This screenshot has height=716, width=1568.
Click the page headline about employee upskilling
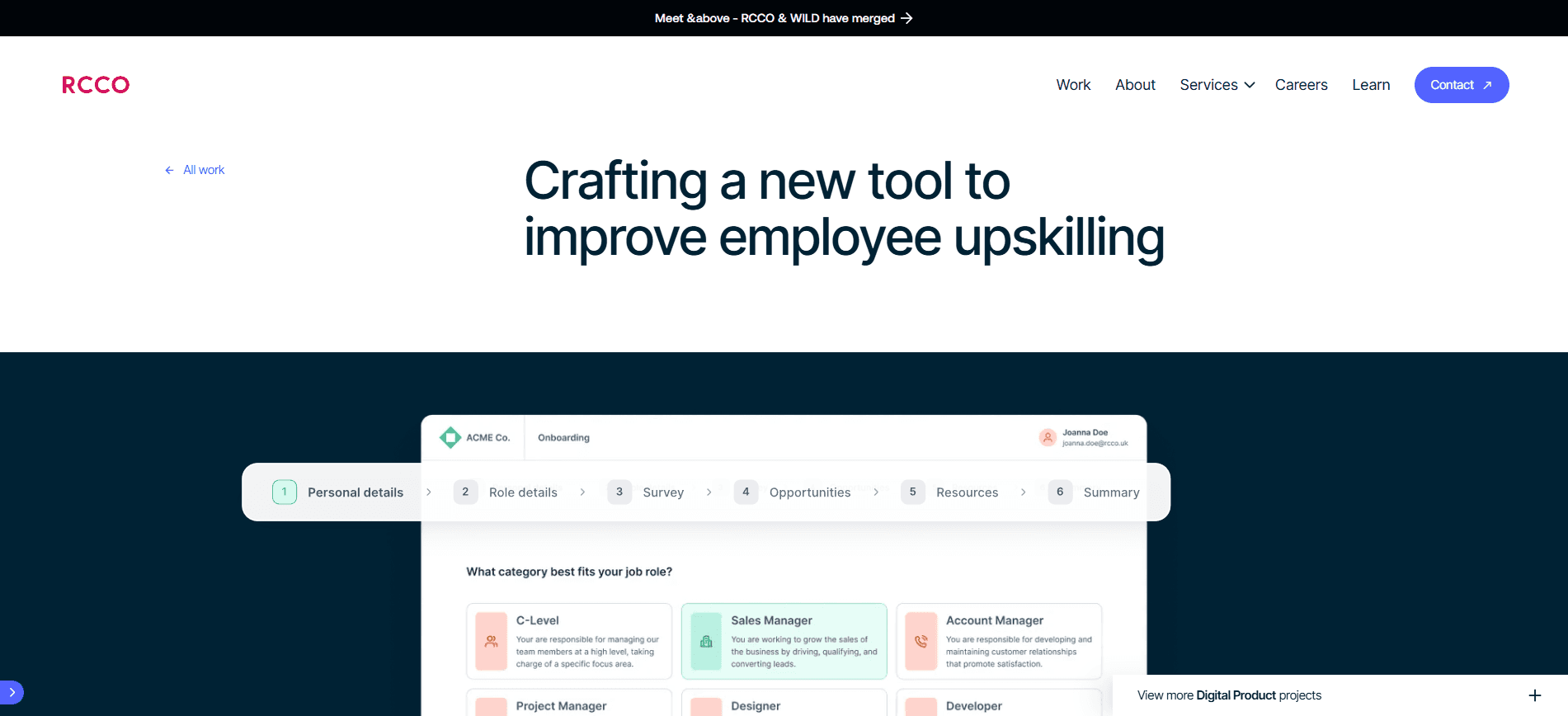click(x=845, y=210)
